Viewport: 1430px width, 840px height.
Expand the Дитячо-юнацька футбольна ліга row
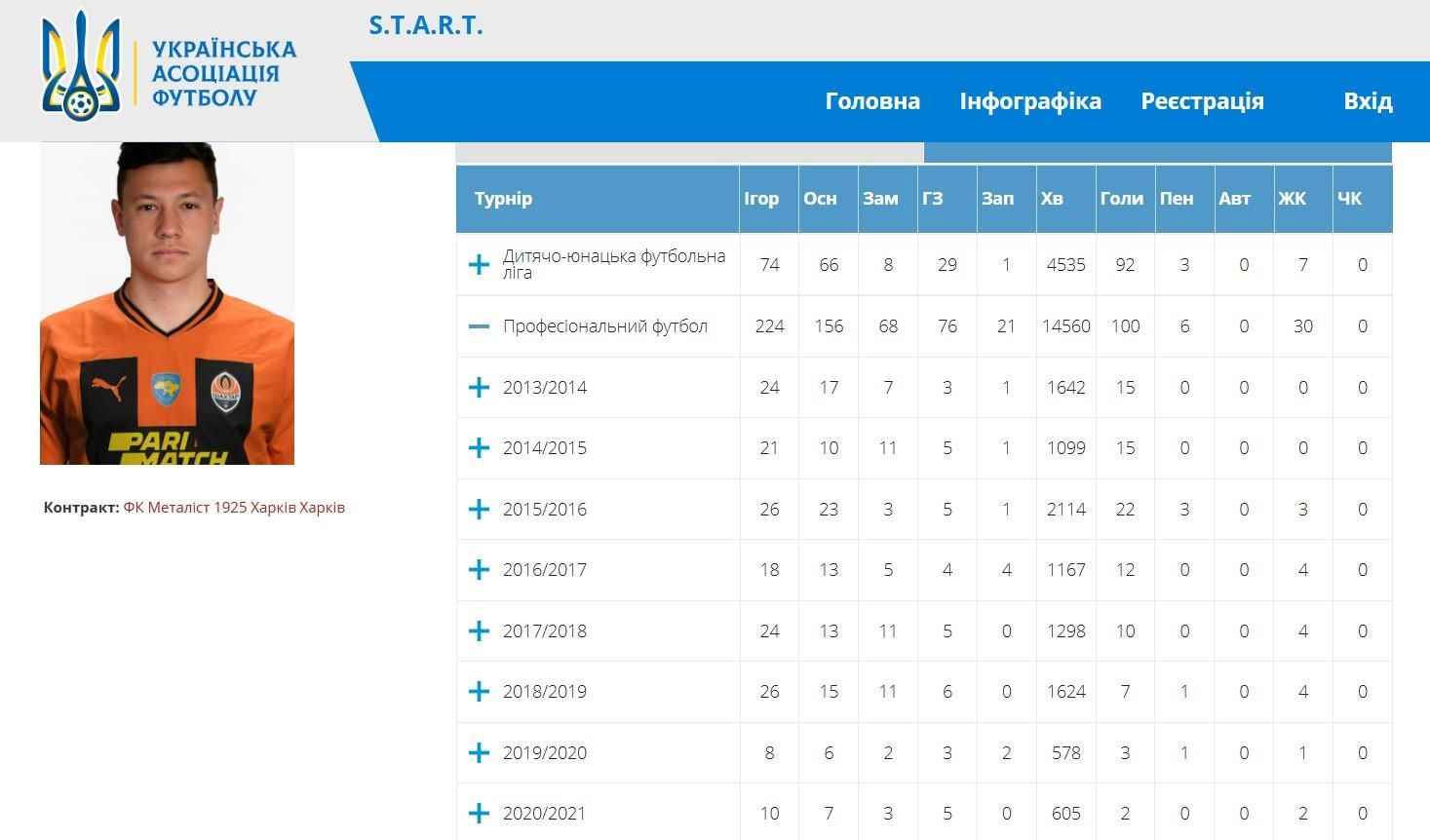(x=479, y=265)
